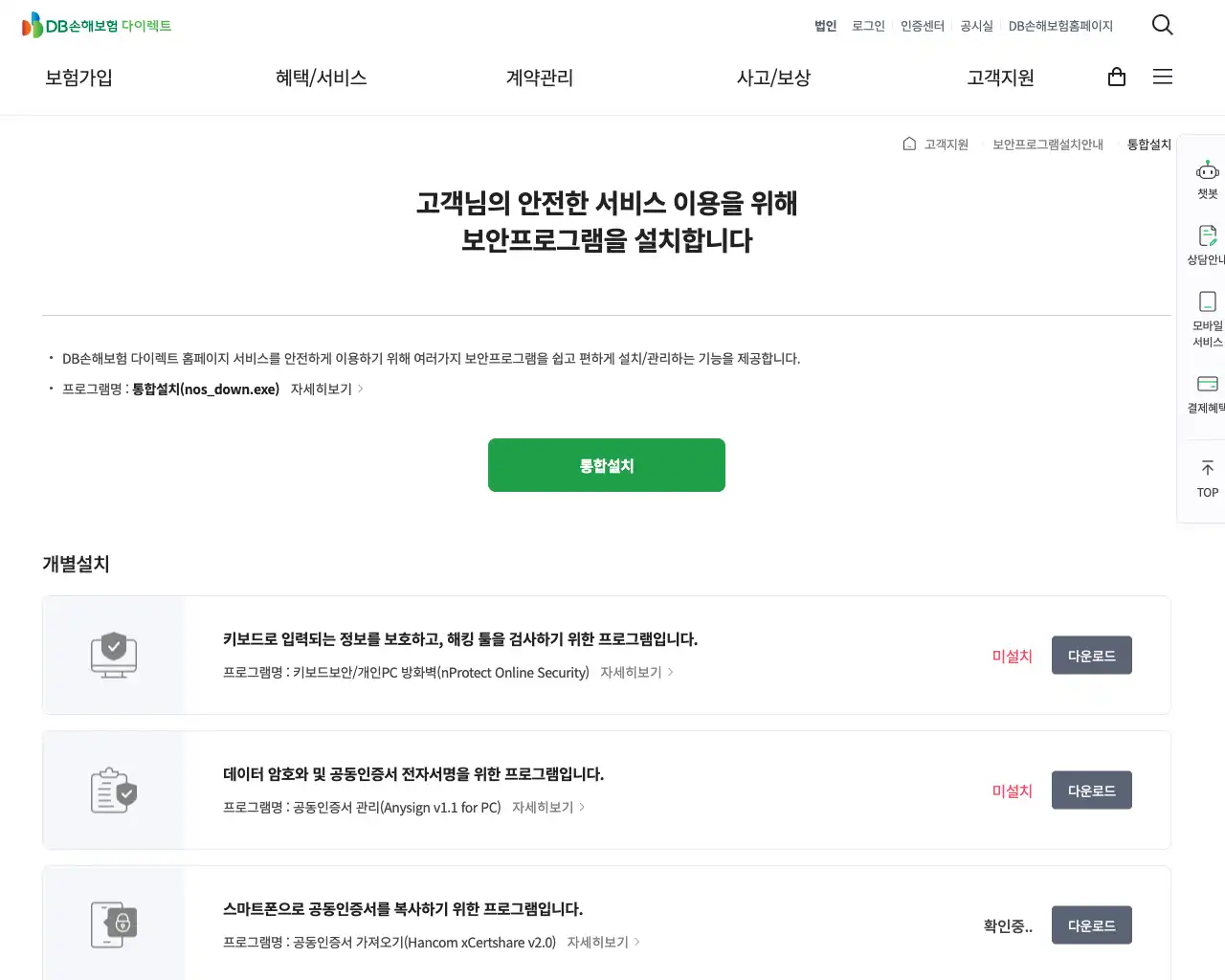The width and height of the screenshot is (1225, 980).
Task: Open the 보험가입 menu
Action: 78,78
